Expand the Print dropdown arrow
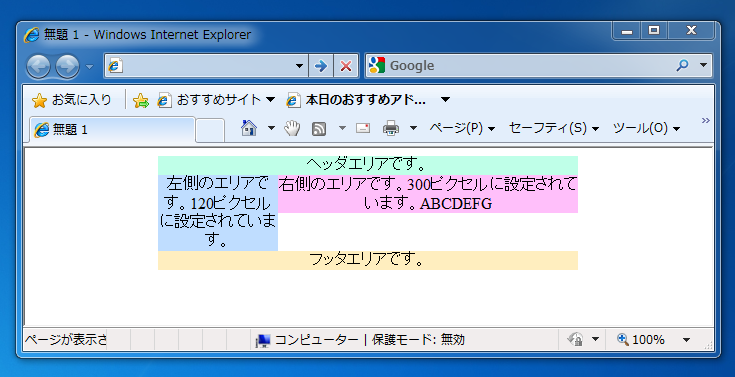The image size is (735, 377). pos(413,128)
